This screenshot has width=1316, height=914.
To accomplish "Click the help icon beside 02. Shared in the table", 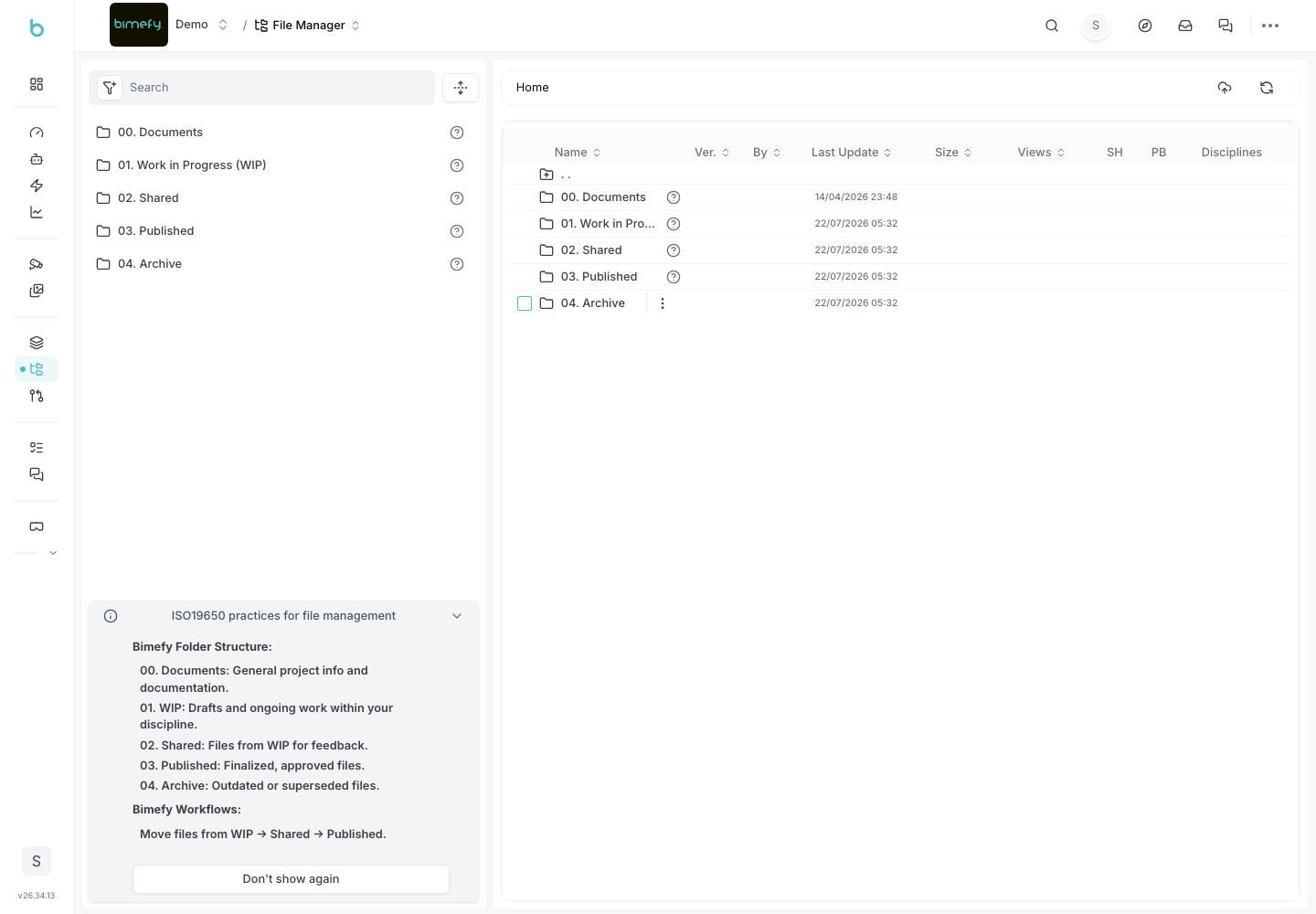I will click(674, 250).
